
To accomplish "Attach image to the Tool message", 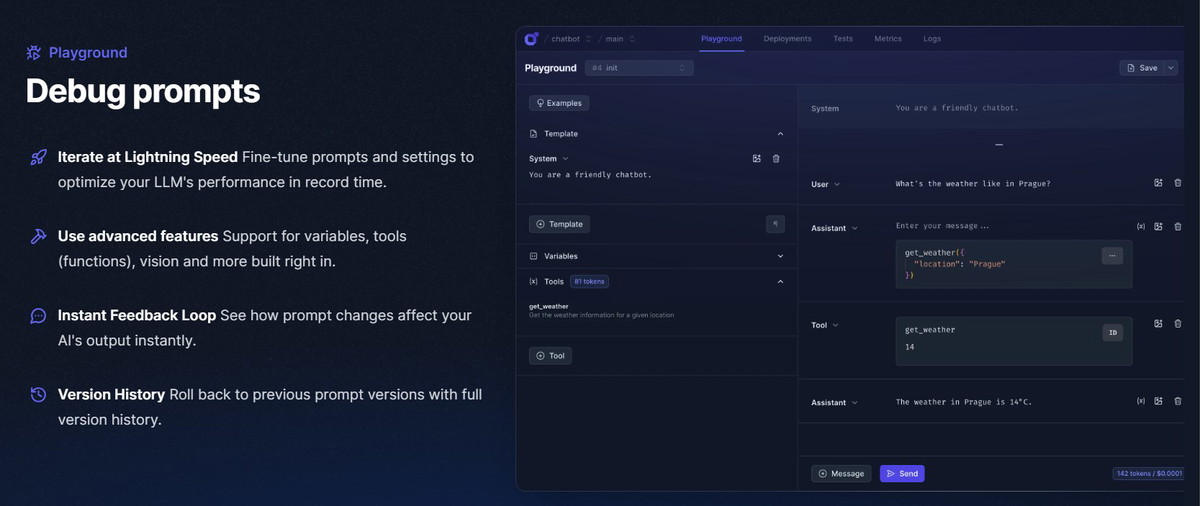I will tap(1158, 324).
